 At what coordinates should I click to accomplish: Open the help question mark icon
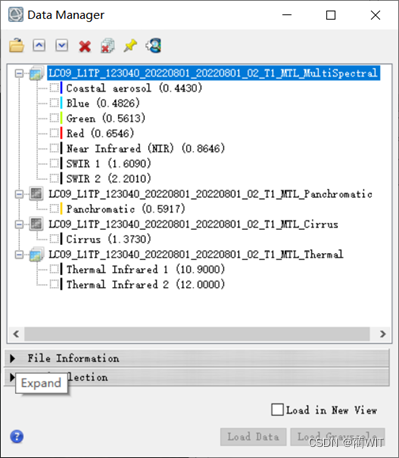coord(17,436)
